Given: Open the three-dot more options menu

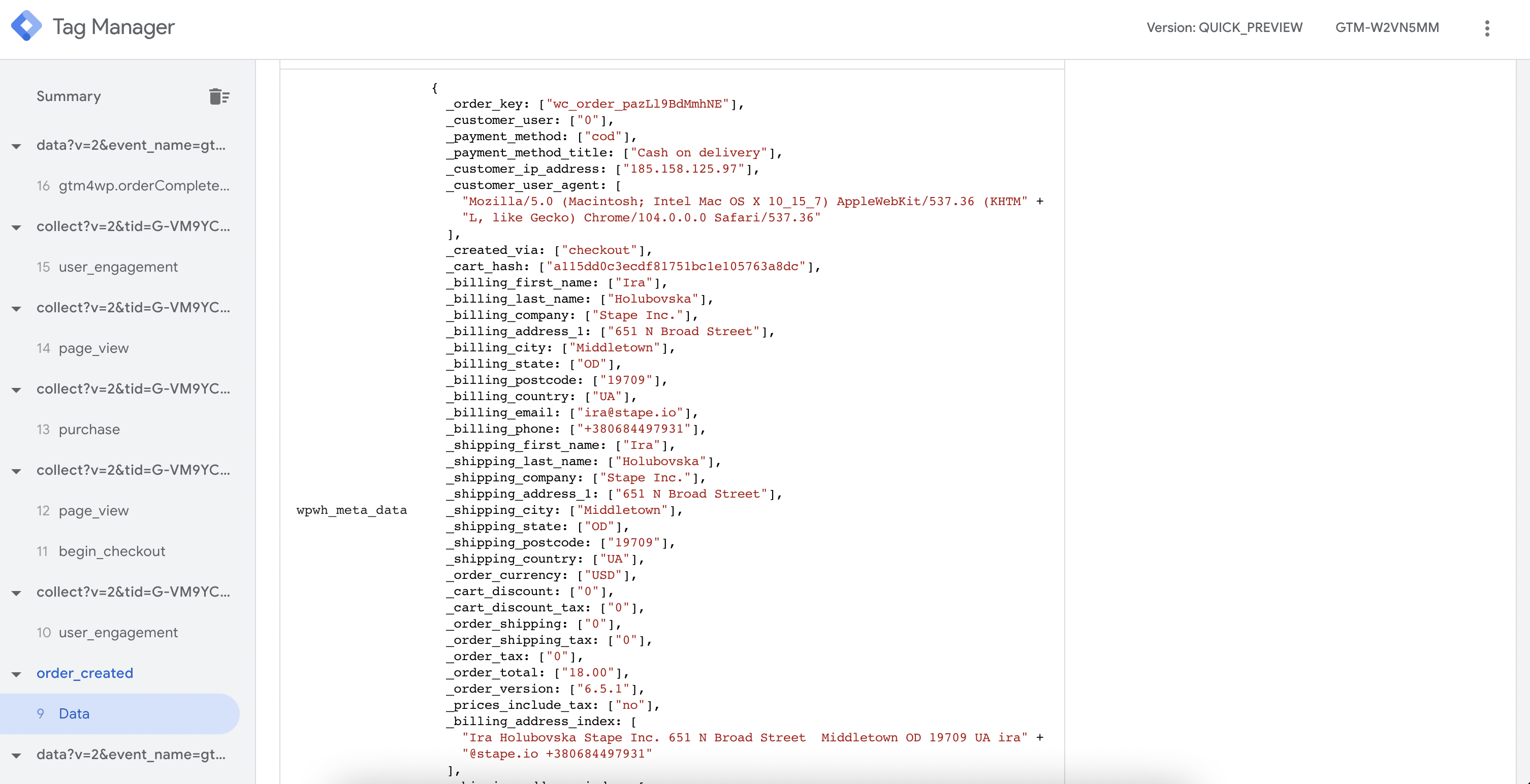Looking at the screenshot, I should [x=1487, y=28].
